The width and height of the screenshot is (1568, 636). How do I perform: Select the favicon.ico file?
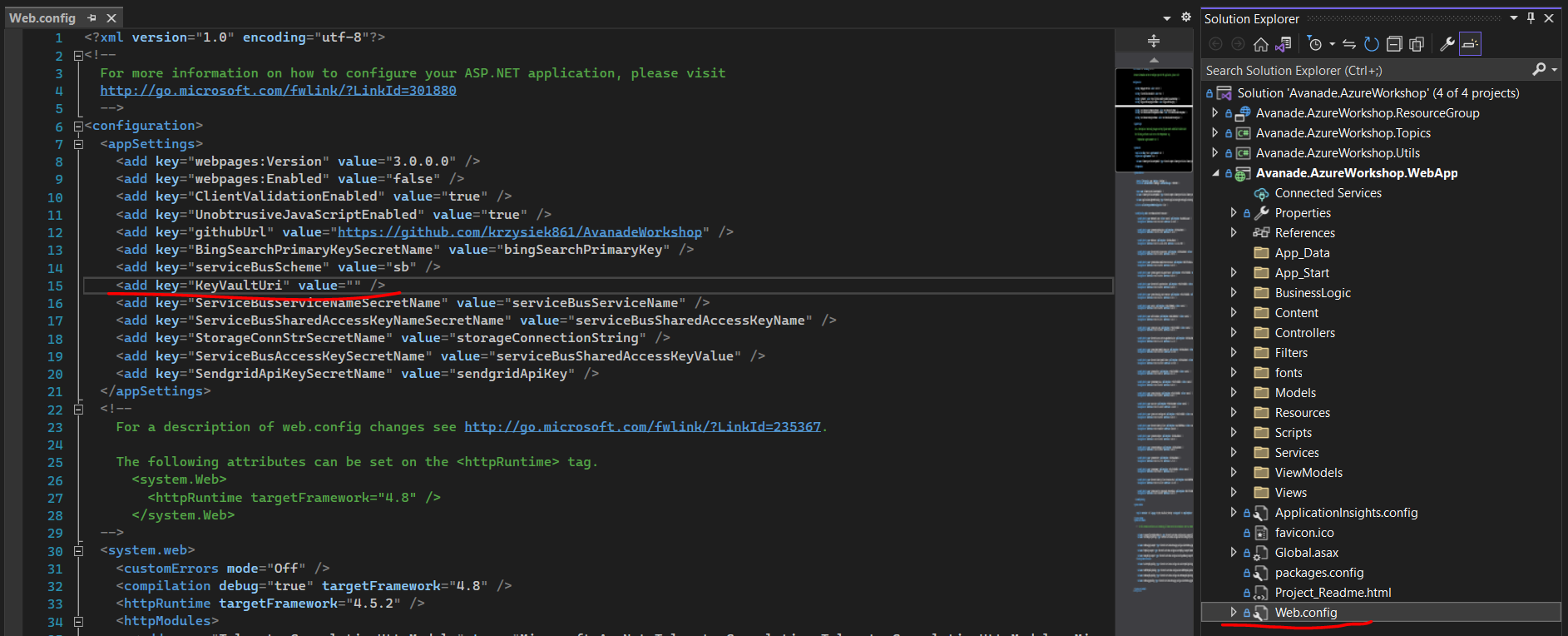pyautogui.click(x=1303, y=533)
